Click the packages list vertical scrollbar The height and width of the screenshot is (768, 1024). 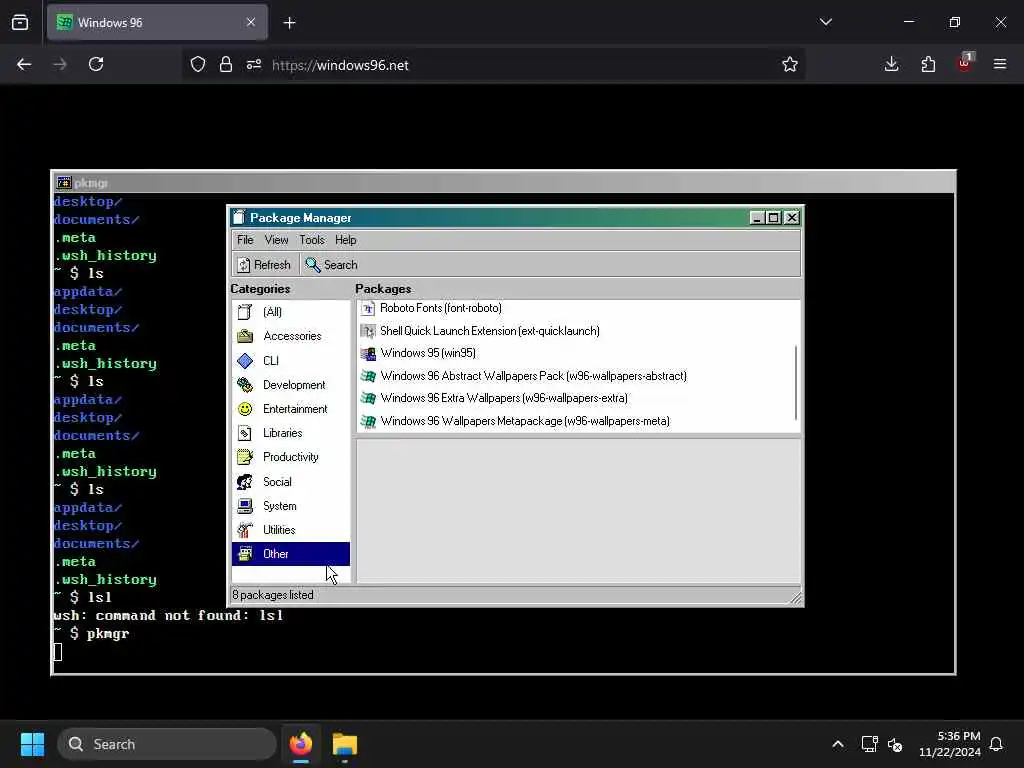click(x=796, y=383)
